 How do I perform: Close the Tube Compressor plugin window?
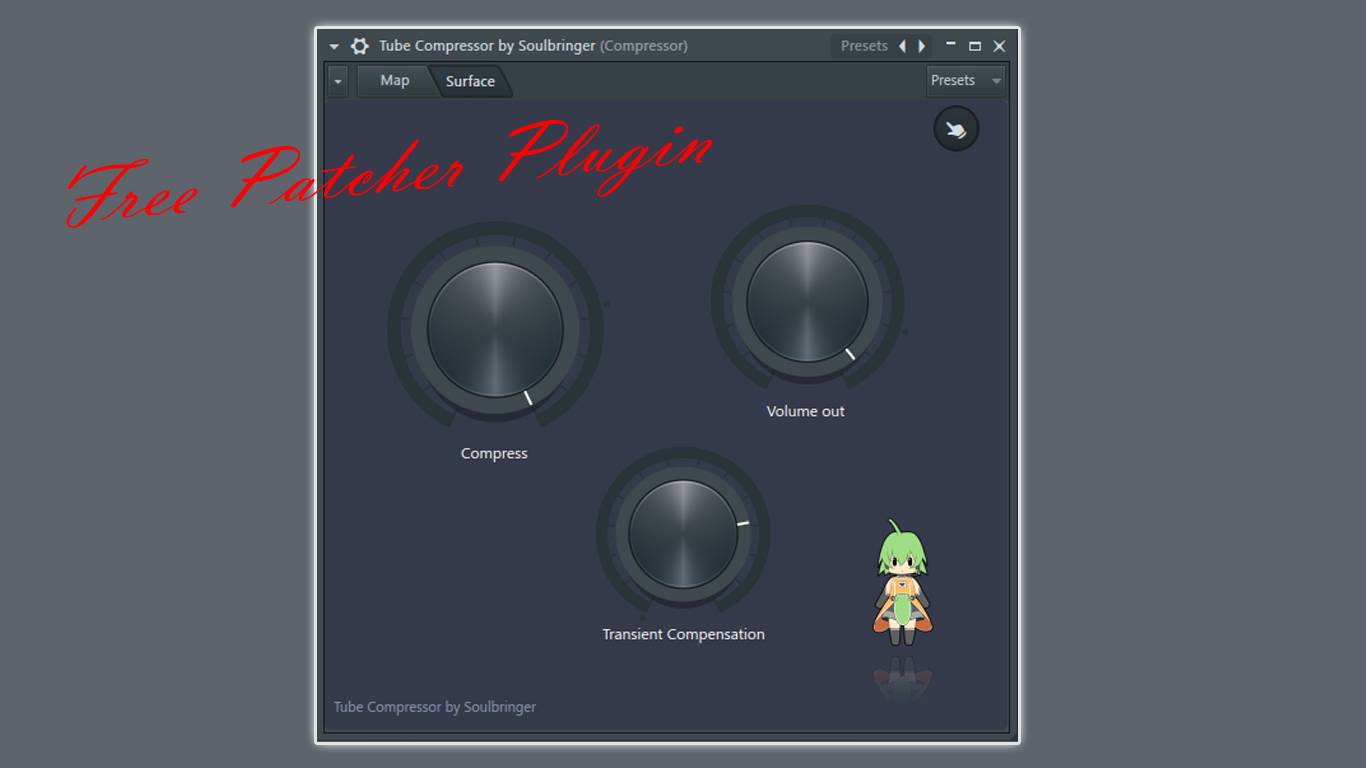[999, 46]
